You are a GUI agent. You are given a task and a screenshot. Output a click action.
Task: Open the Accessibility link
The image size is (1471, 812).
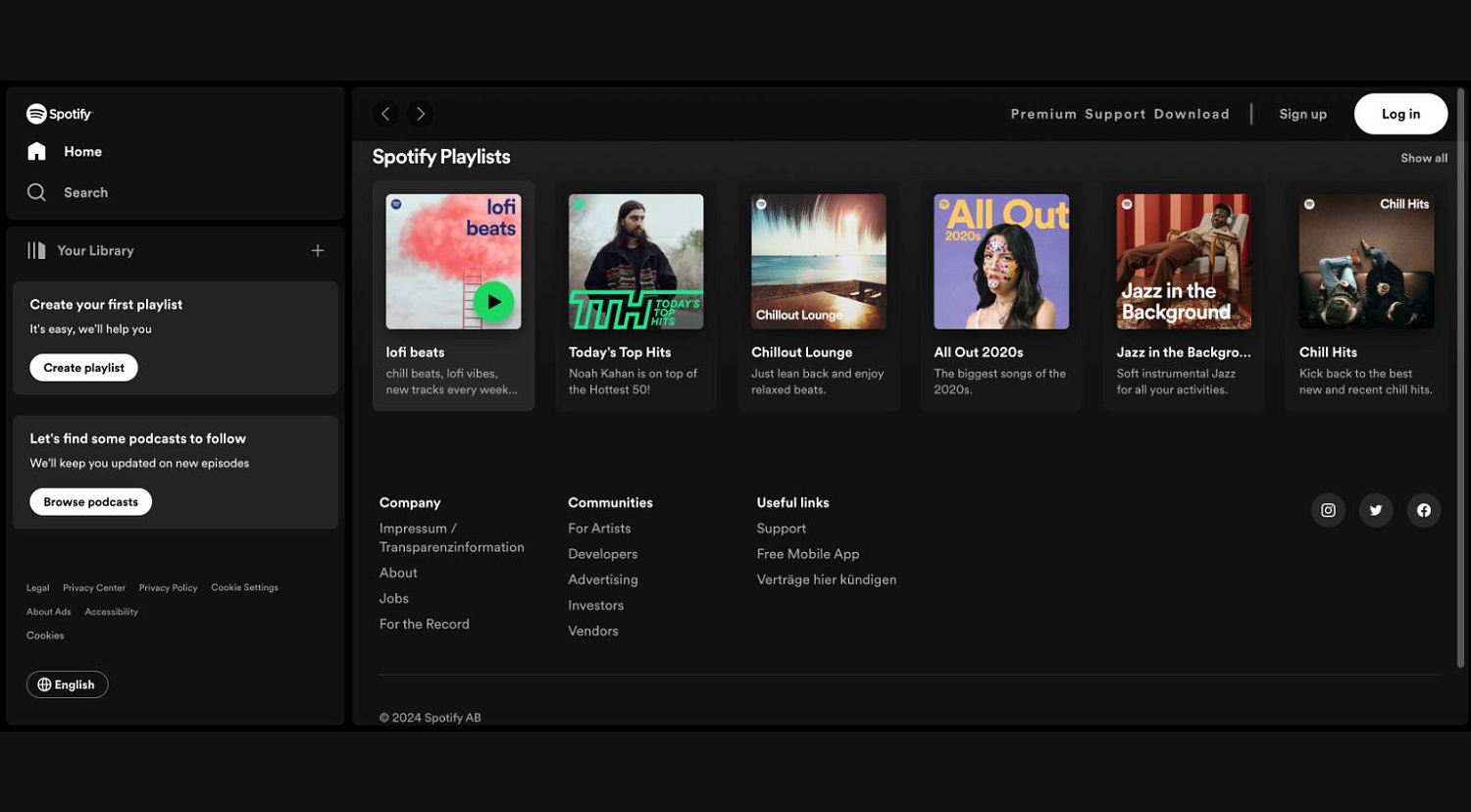point(111,611)
